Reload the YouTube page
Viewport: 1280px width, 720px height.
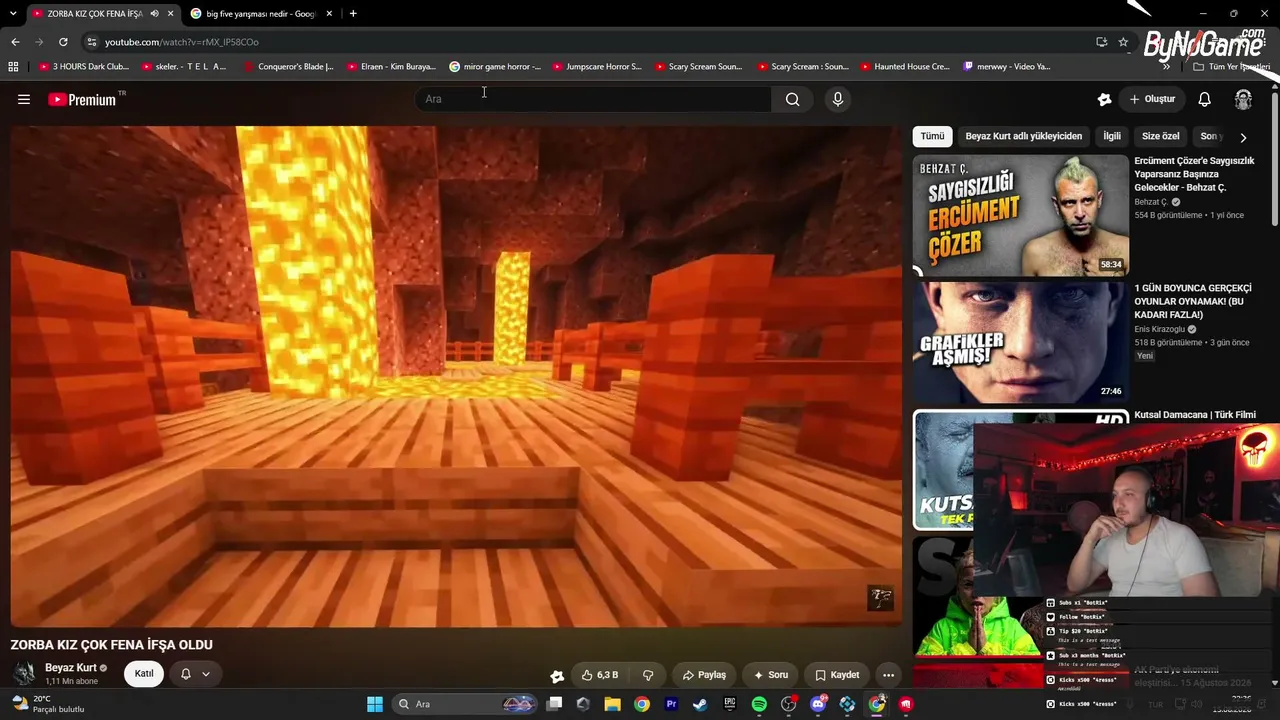[63, 42]
